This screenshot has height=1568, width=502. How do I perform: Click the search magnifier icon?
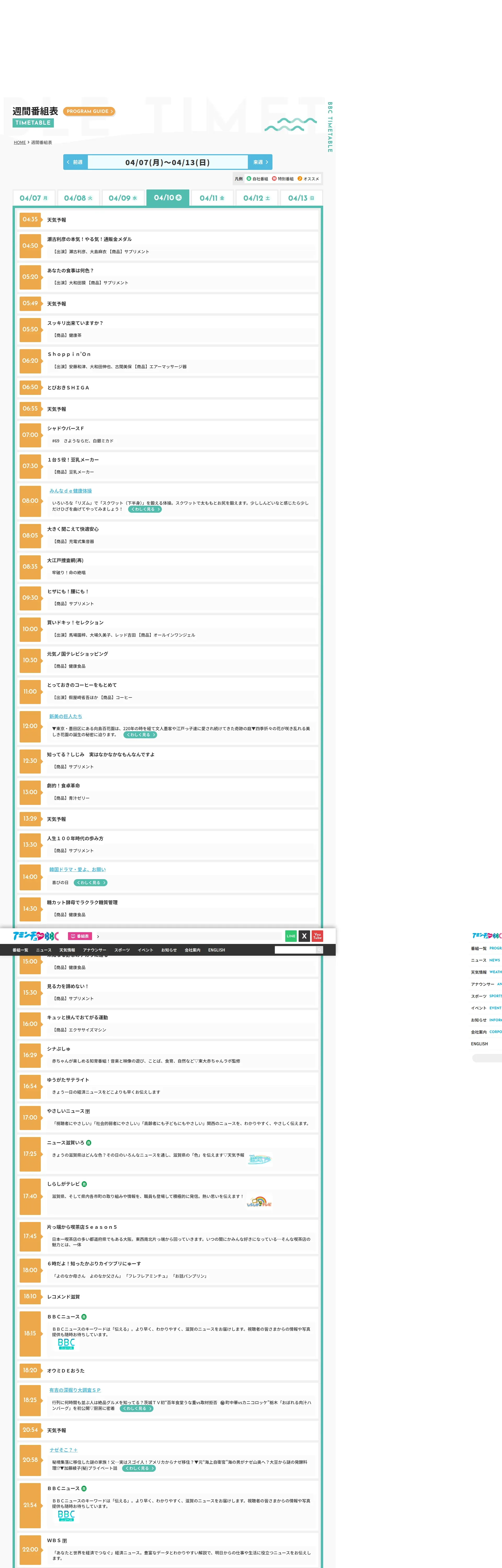point(319,950)
